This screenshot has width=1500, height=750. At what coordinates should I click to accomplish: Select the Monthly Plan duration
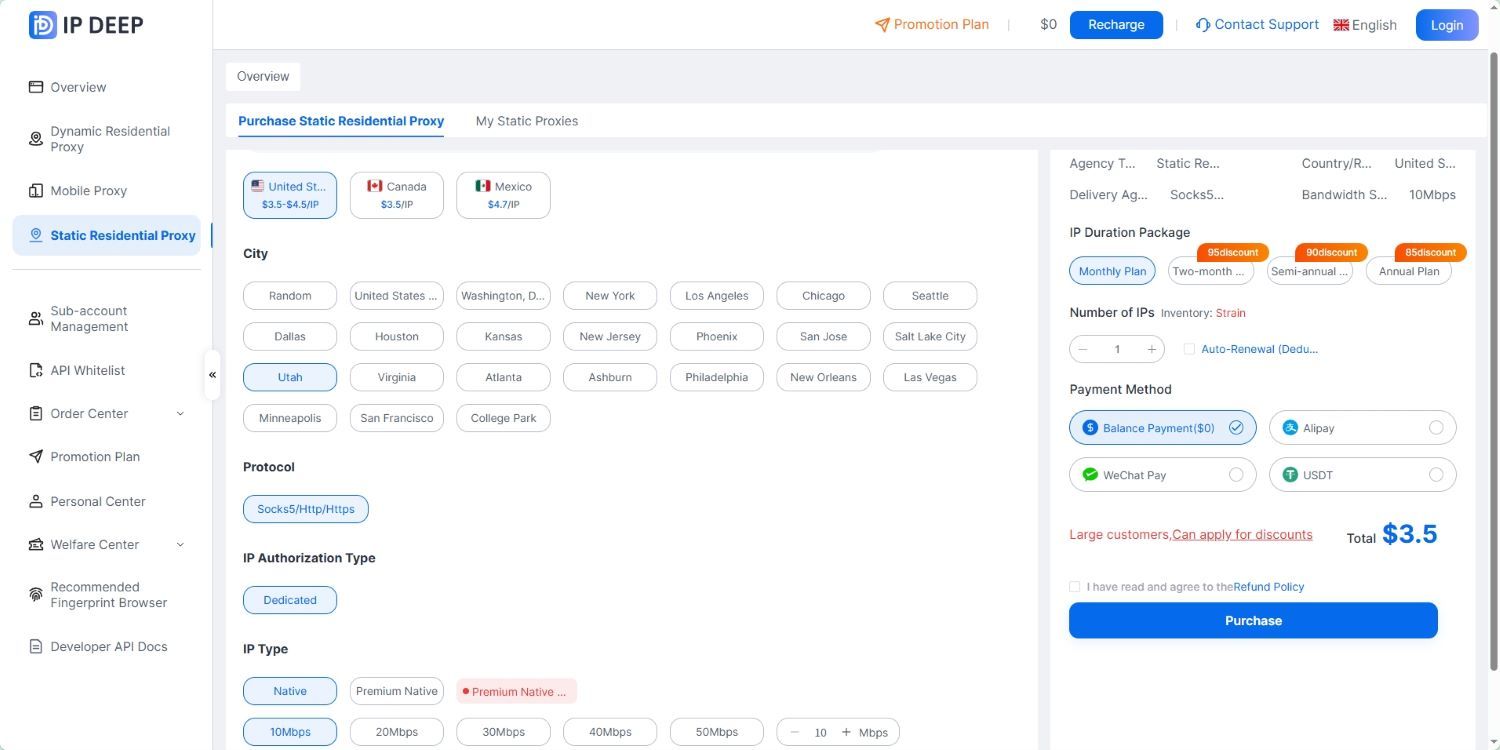[1112, 271]
